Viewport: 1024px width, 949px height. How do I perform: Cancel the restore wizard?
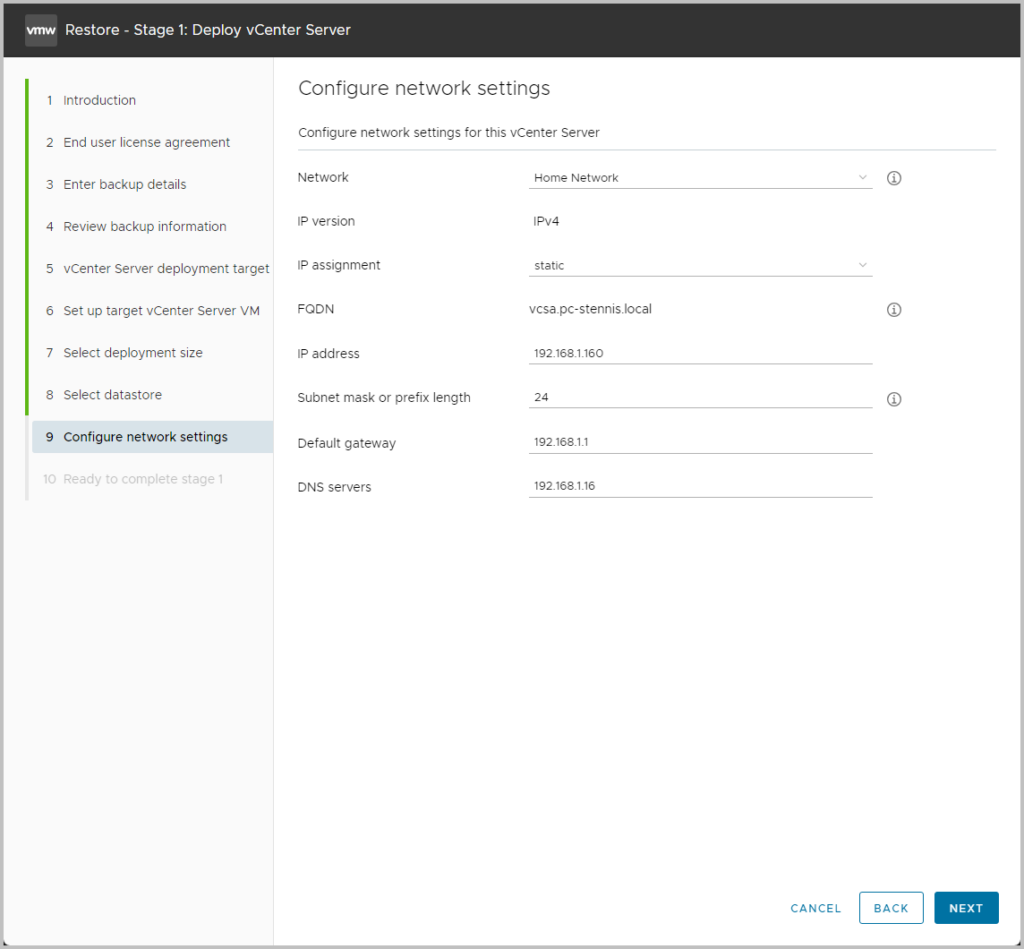[x=815, y=908]
